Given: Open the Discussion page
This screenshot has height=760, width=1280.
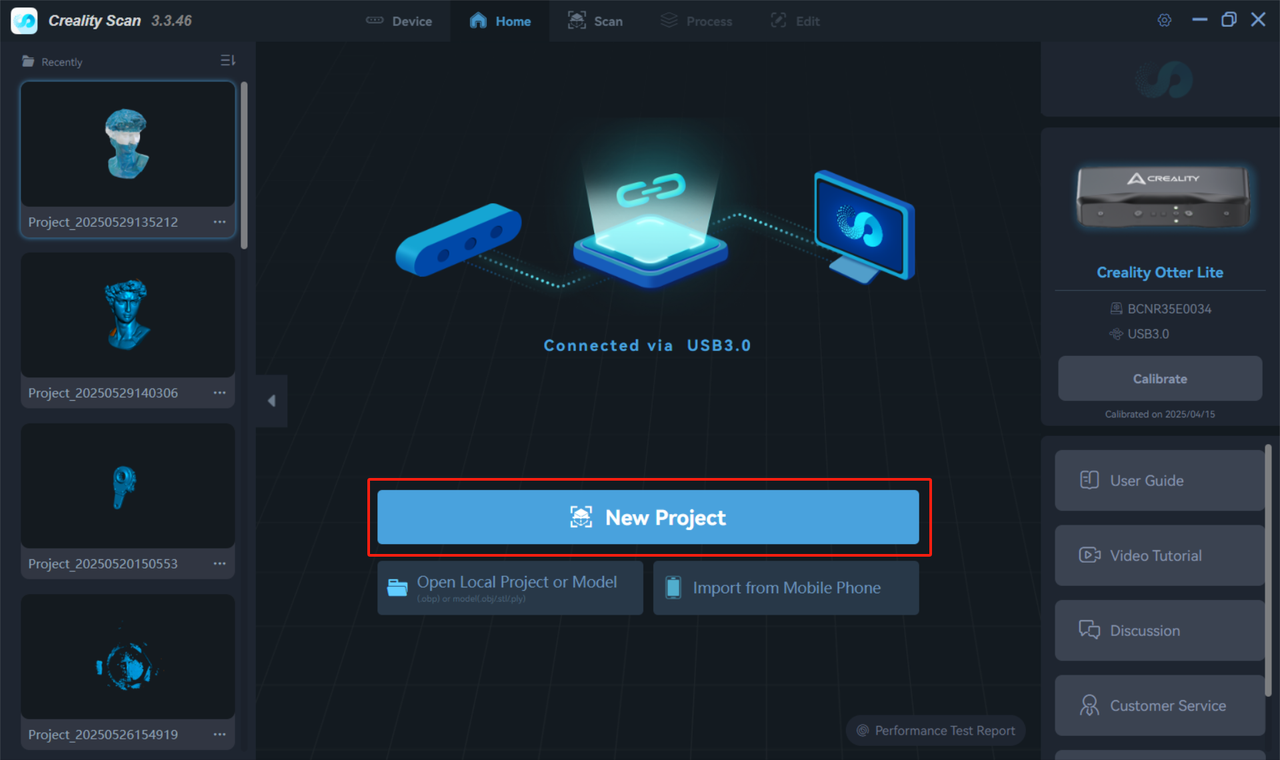Looking at the screenshot, I should pos(1159,631).
